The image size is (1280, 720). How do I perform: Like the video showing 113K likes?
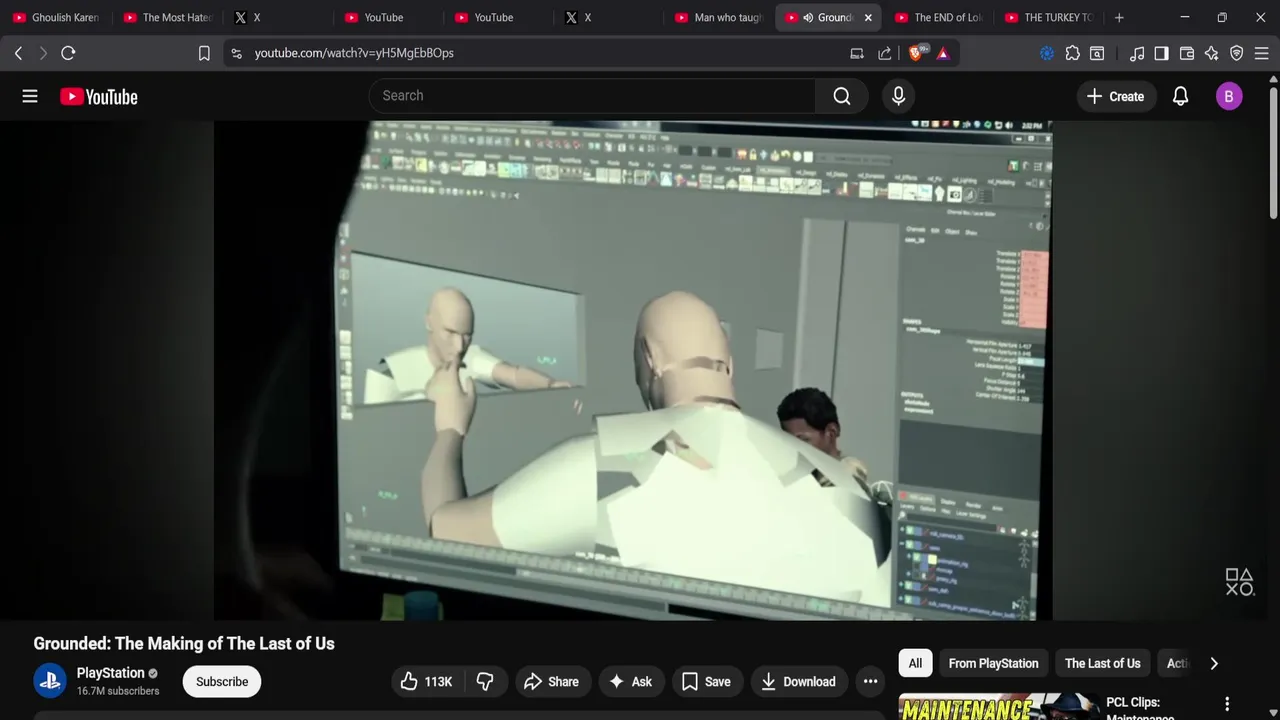click(426, 681)
